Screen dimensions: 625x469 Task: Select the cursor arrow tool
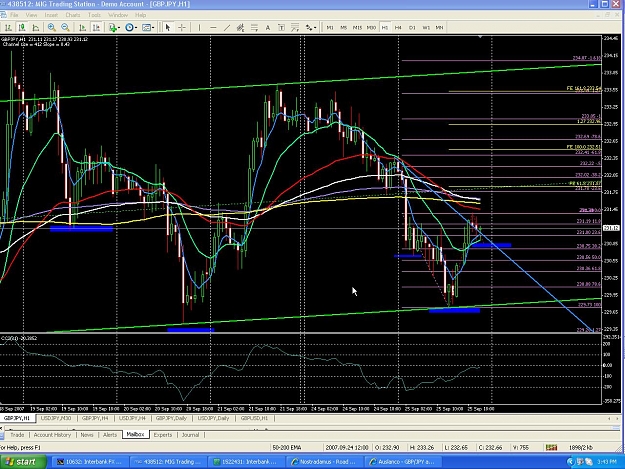[168, 27]
